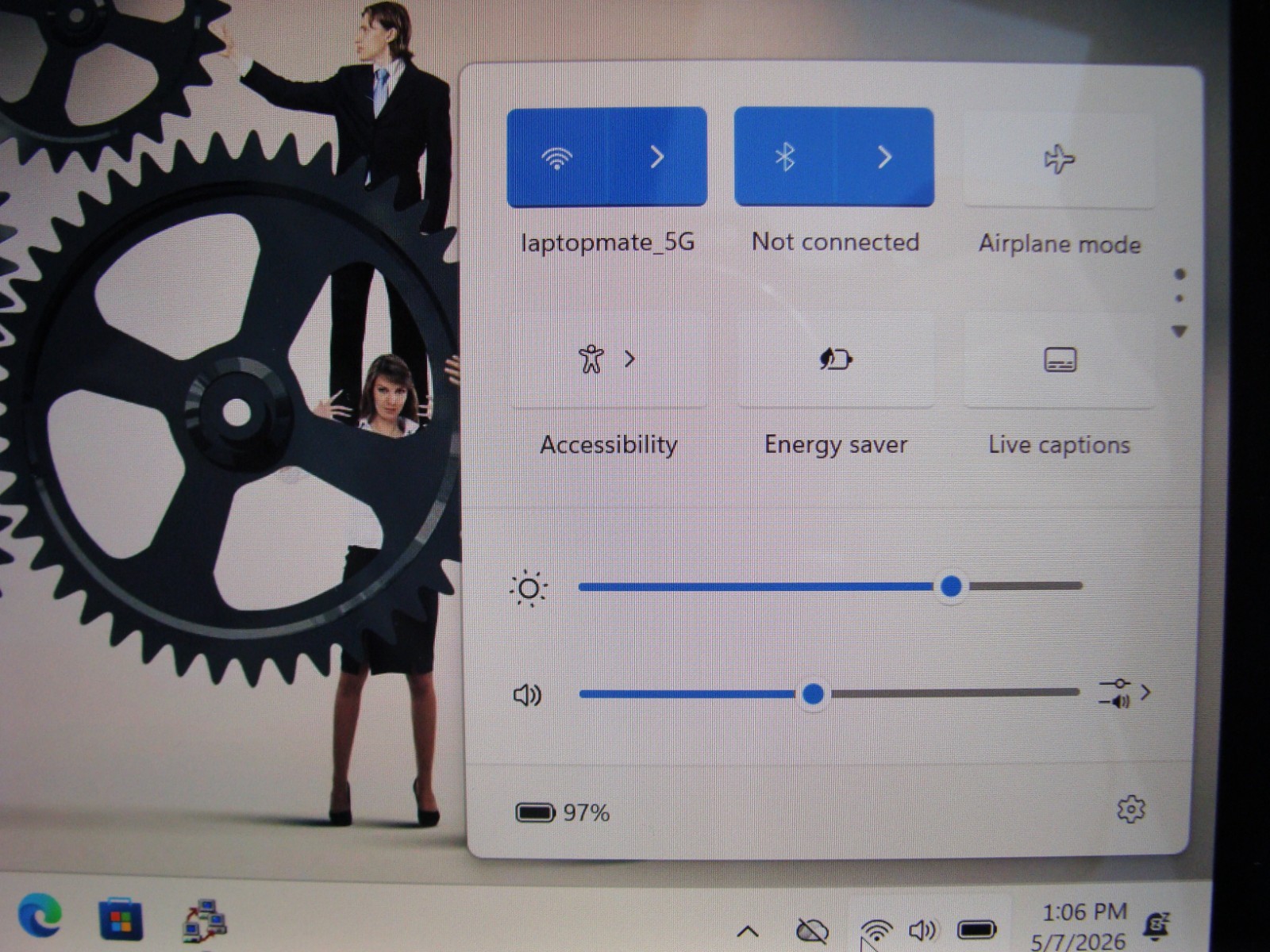Open the Bluetooth devices list with its chevron

(x=884, y=157)
